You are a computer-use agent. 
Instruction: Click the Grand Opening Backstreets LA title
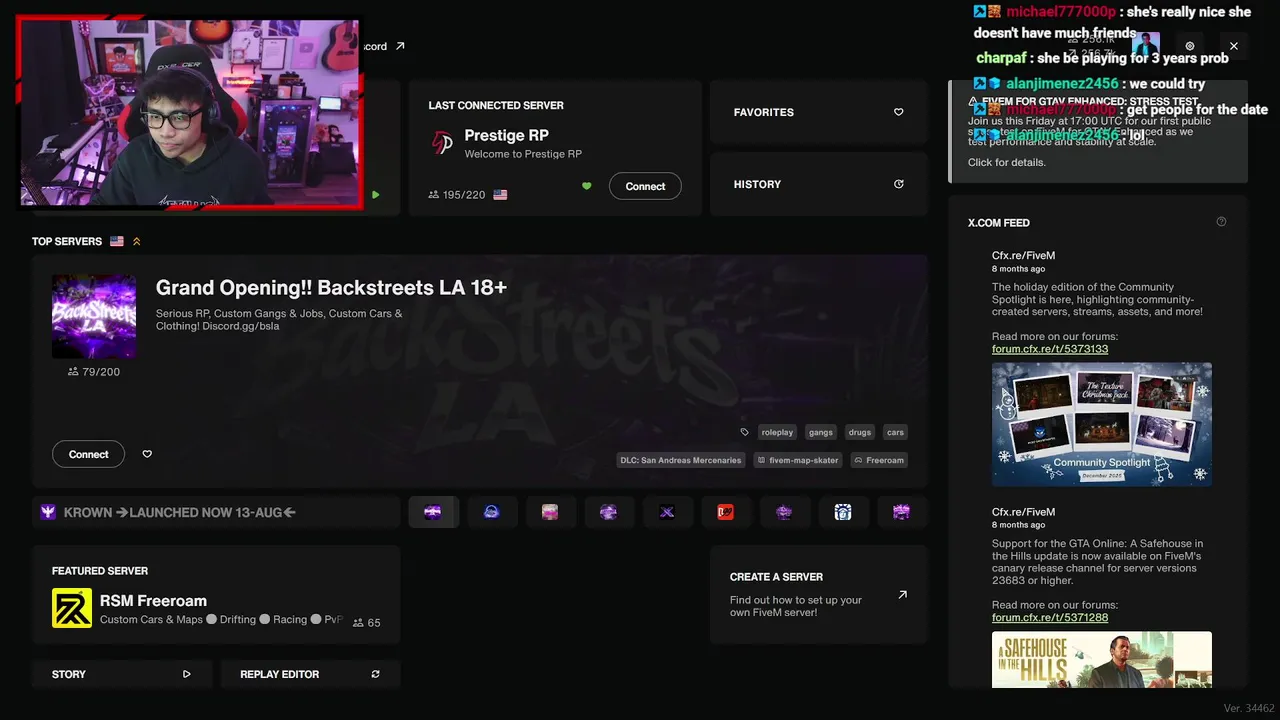tap(331, 288)
